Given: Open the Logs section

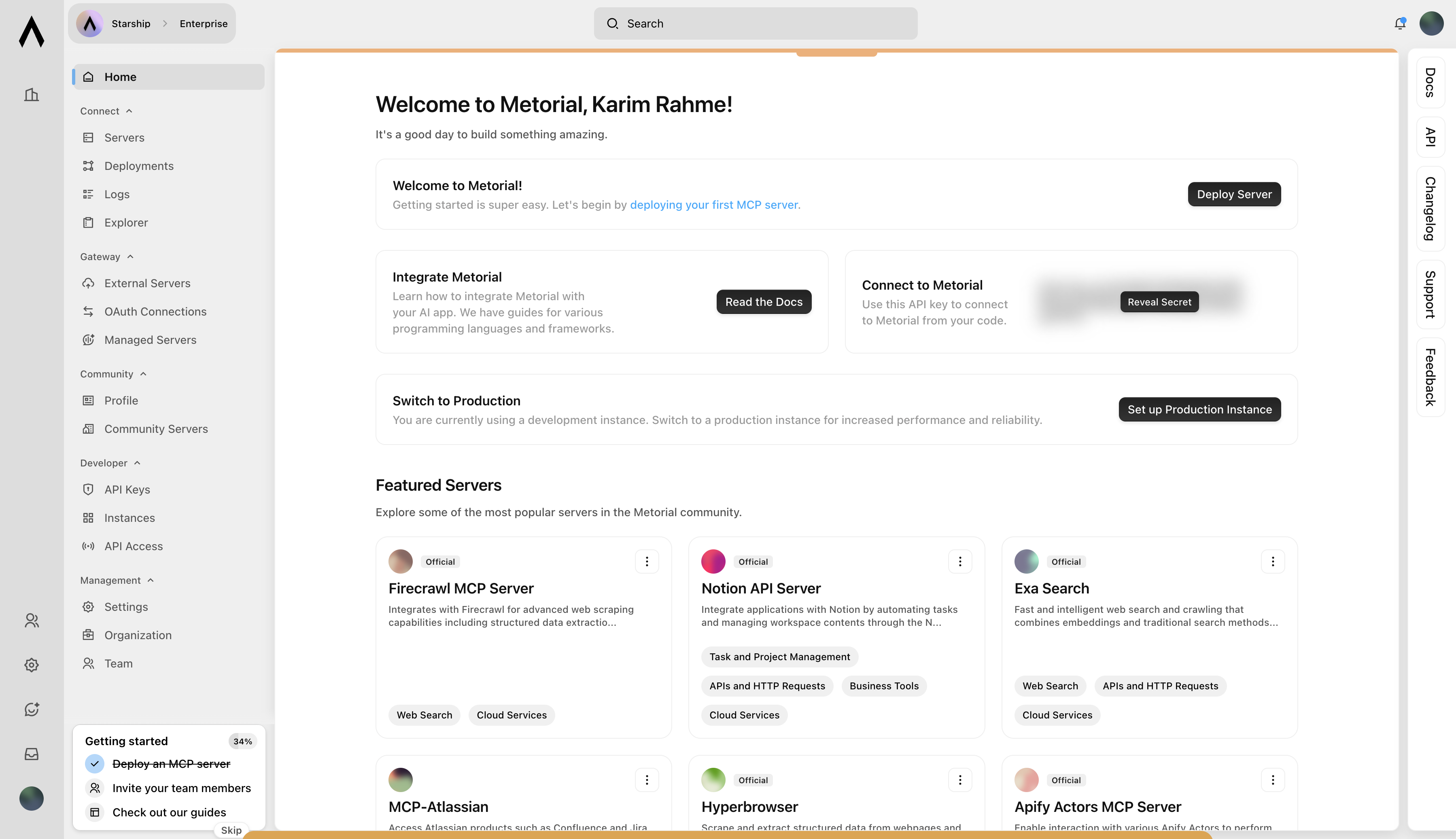Looking at the screenshot, I should click(117, 194).
